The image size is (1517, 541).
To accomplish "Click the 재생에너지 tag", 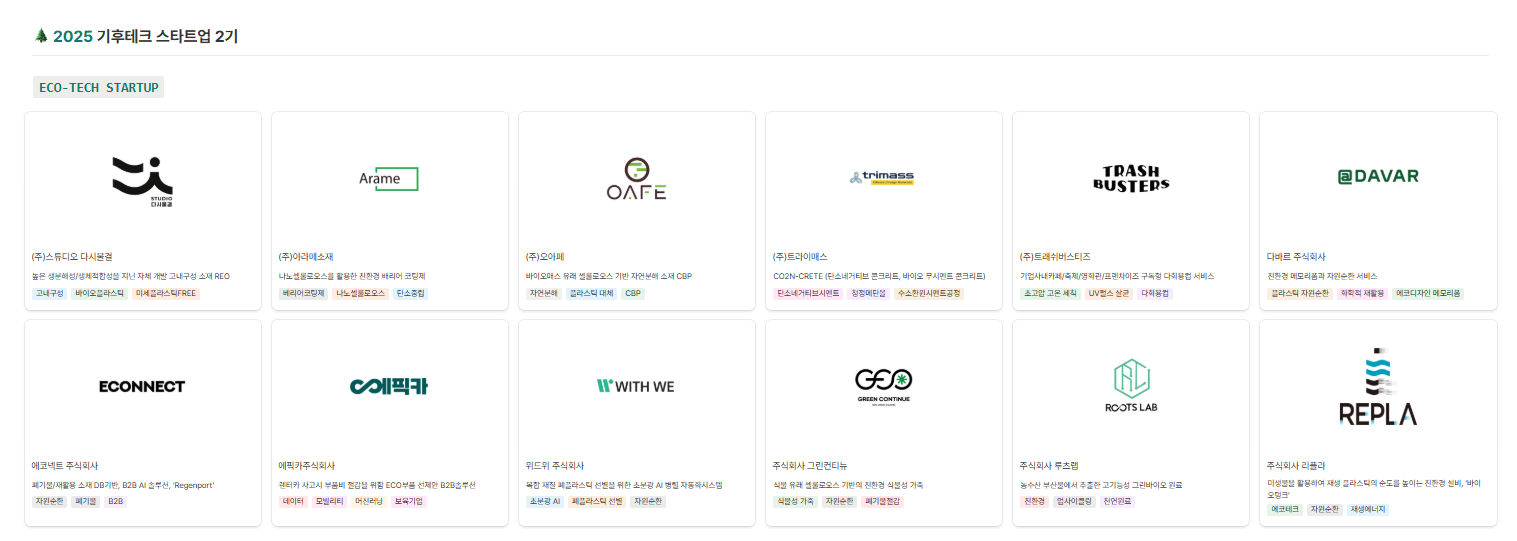I will pos(1368,509).
